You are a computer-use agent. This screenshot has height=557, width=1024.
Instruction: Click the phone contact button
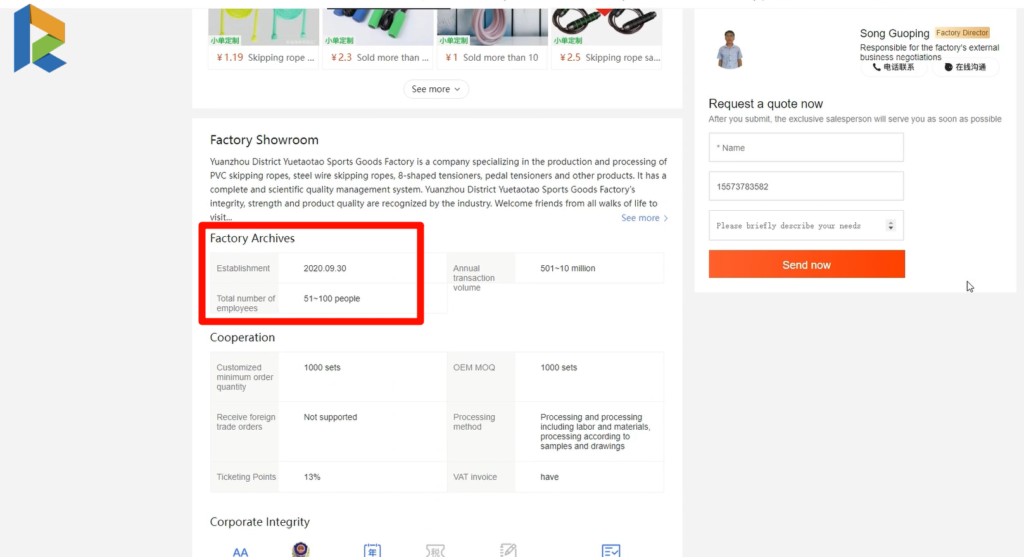(893, 67)
